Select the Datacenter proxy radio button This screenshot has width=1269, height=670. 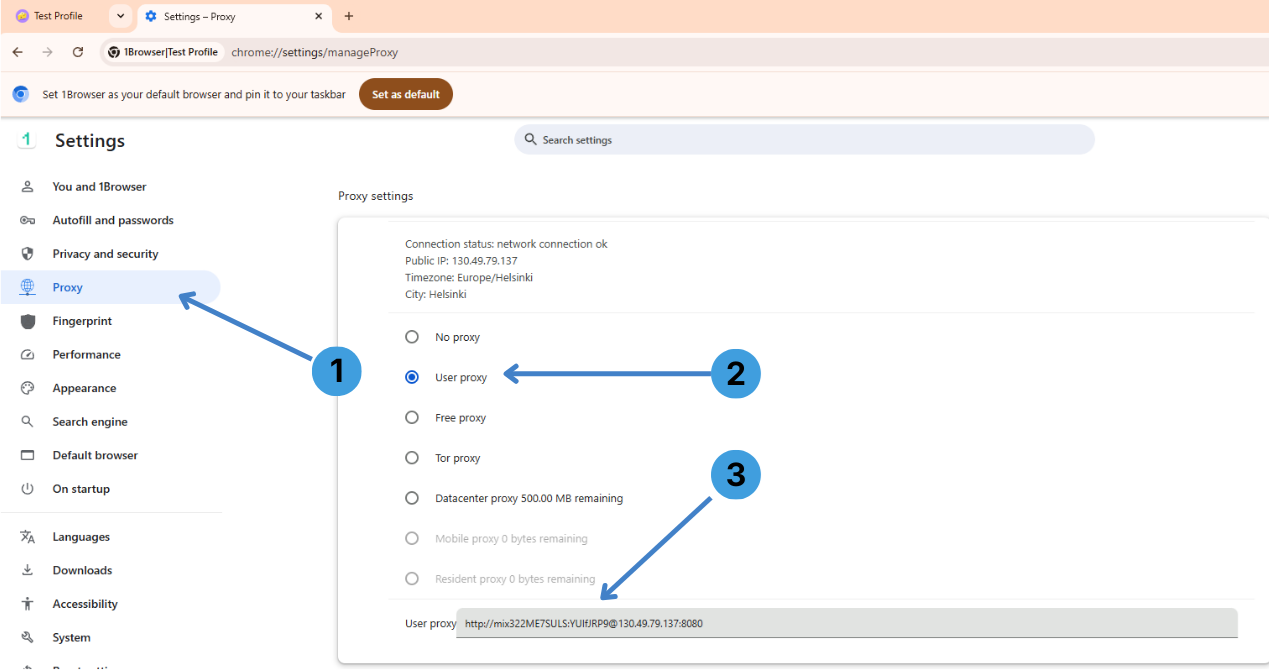click(x=412, y=498)
